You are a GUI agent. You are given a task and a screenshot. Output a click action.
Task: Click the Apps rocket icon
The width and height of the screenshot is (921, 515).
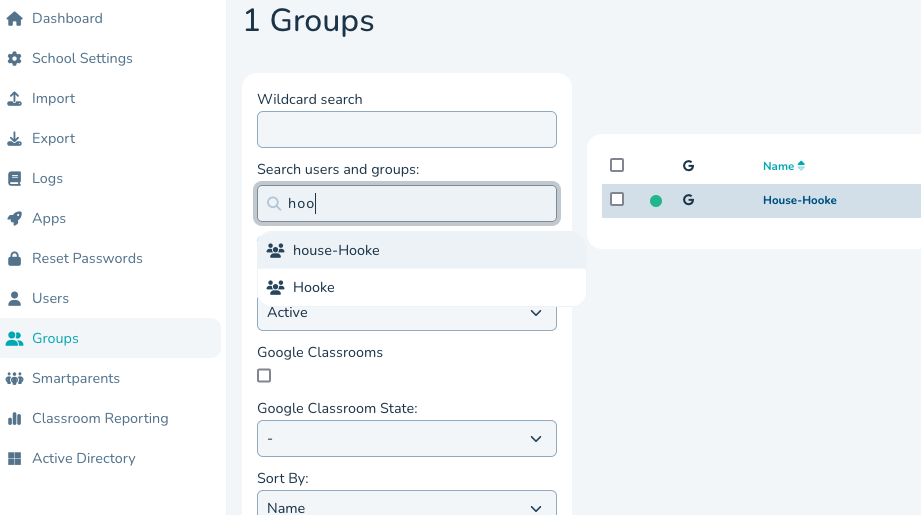14,219
